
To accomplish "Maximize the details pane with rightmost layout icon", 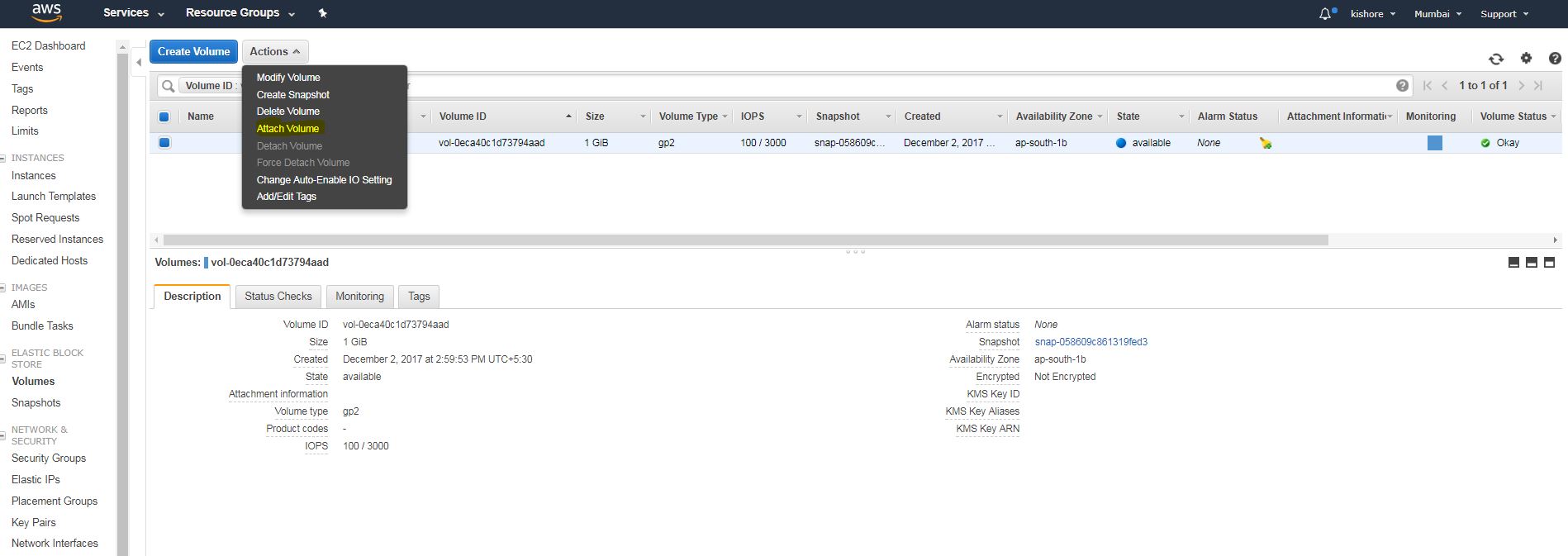I will click(x=1549, y=262).
